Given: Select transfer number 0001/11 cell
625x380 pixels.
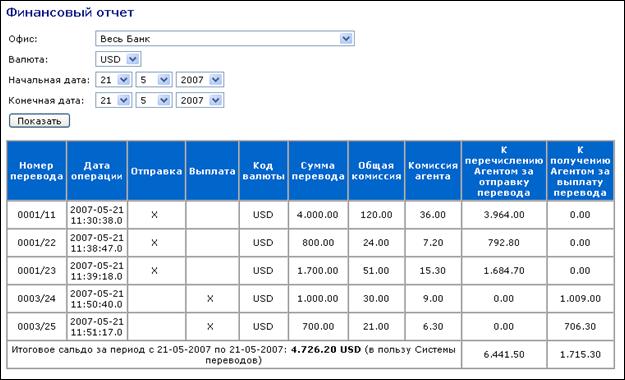Looking at the screenshot, I should pyautogui.click(x=37, y=215).
